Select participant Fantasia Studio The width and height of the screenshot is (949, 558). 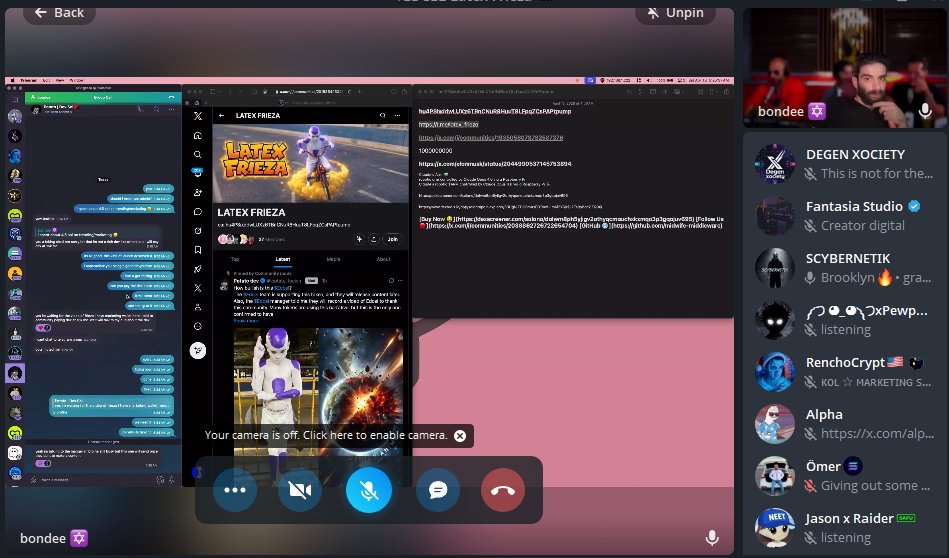(x=845, y=215)
